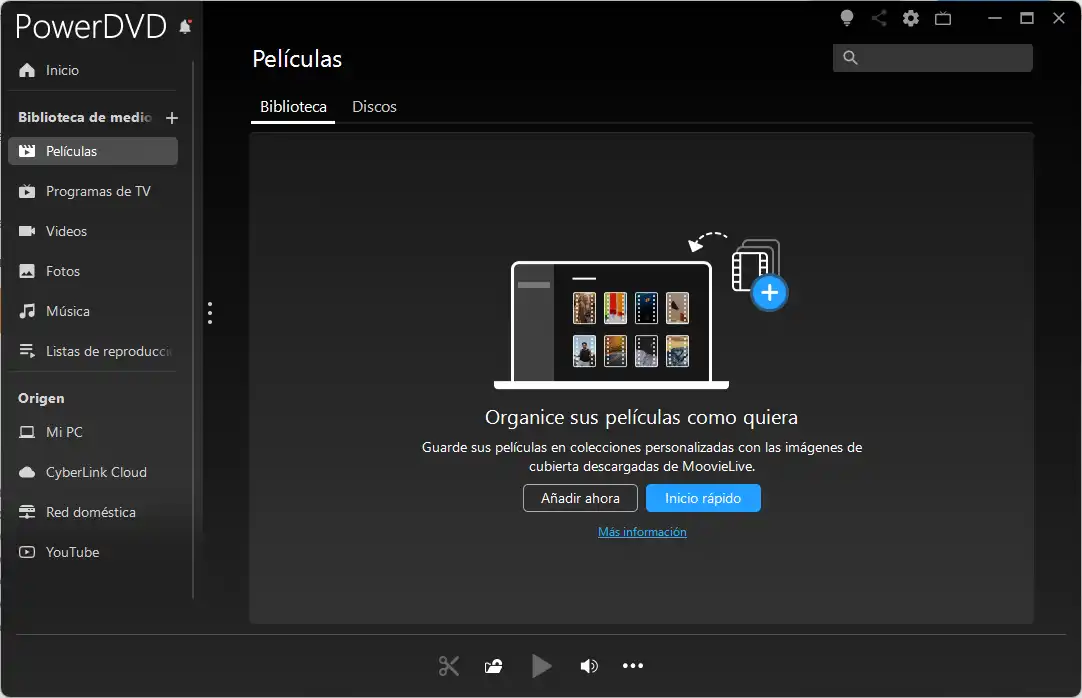Open Fotos section in sidebar
1082x698 pixels.
coord(93,271)
